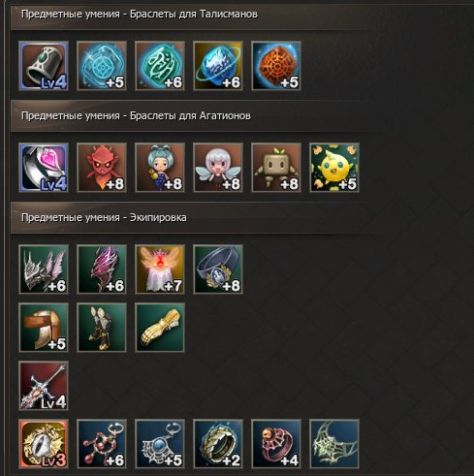Select the yellow chick agathion +5
The image size is (474, 476).
pos(334,167)
